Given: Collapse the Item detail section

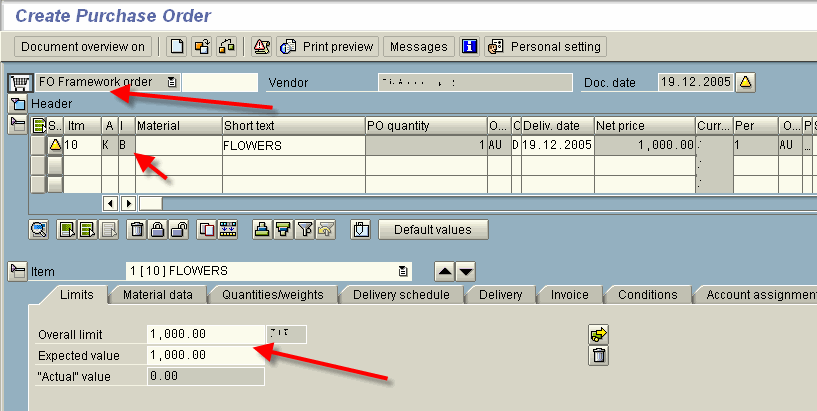Looking at the screenshot, I should point(18,271).
